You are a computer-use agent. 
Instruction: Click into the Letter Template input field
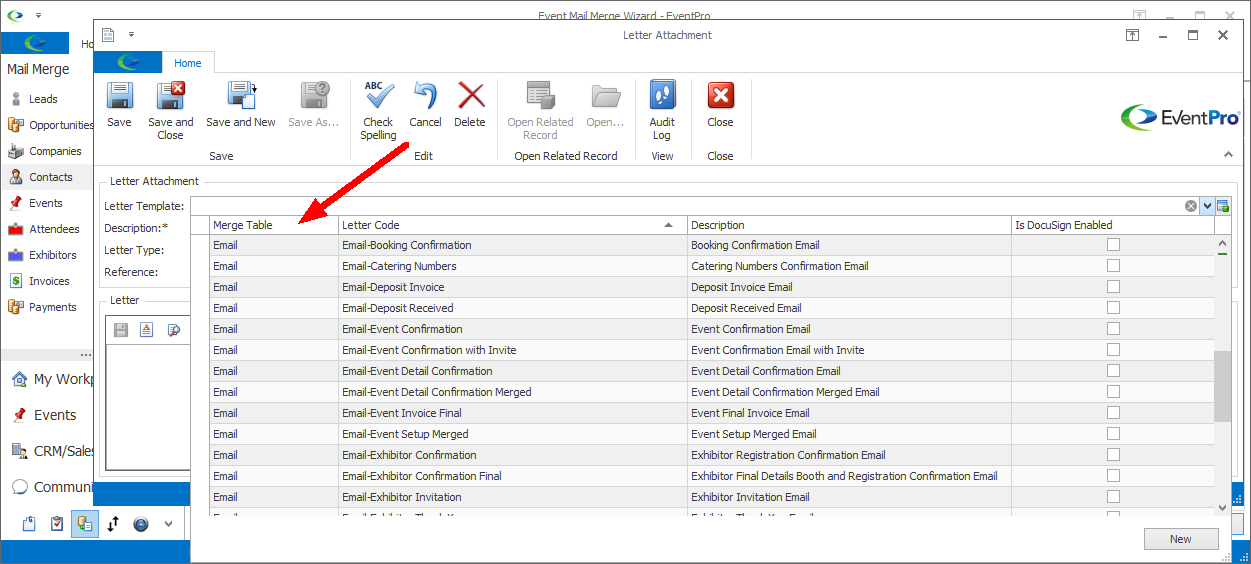click(x=686, y=206)
